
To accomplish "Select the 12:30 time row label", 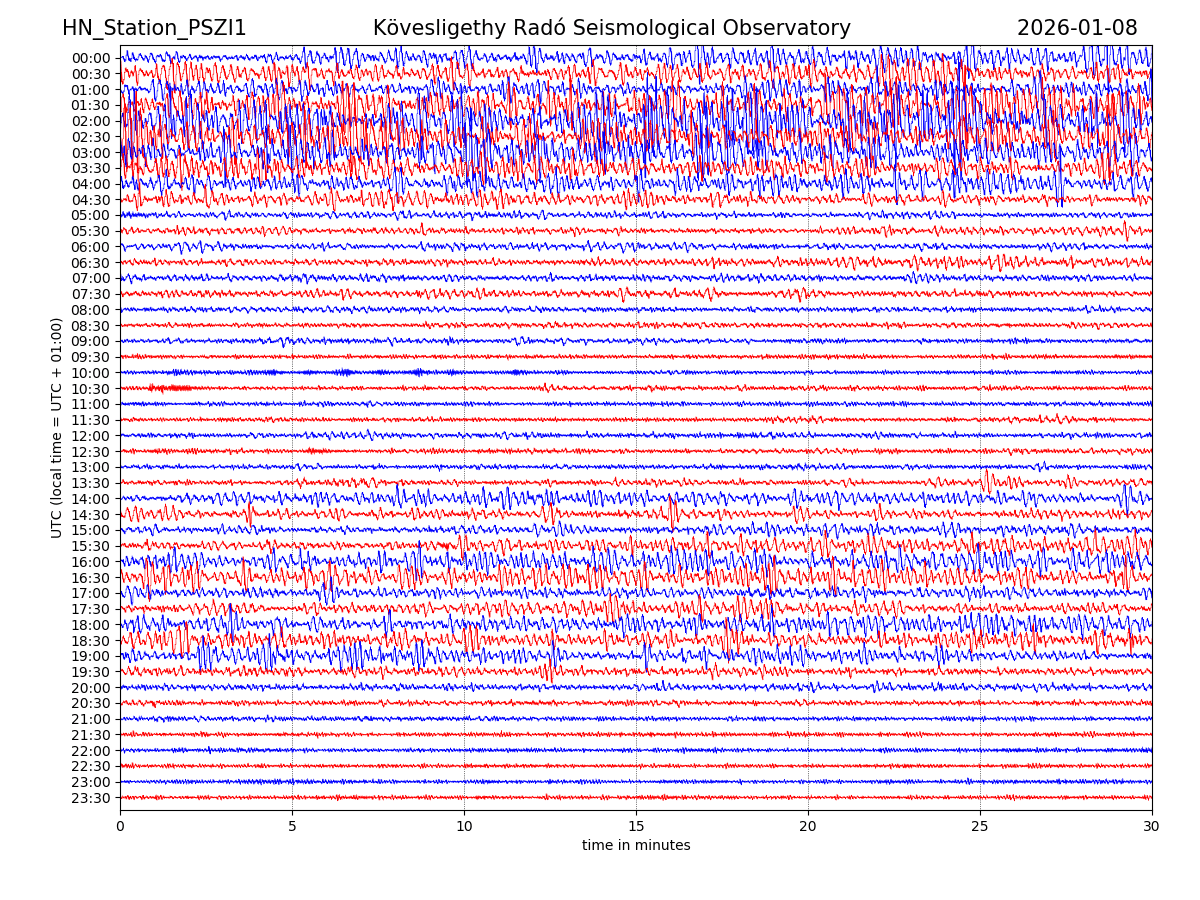I will 90,452.
